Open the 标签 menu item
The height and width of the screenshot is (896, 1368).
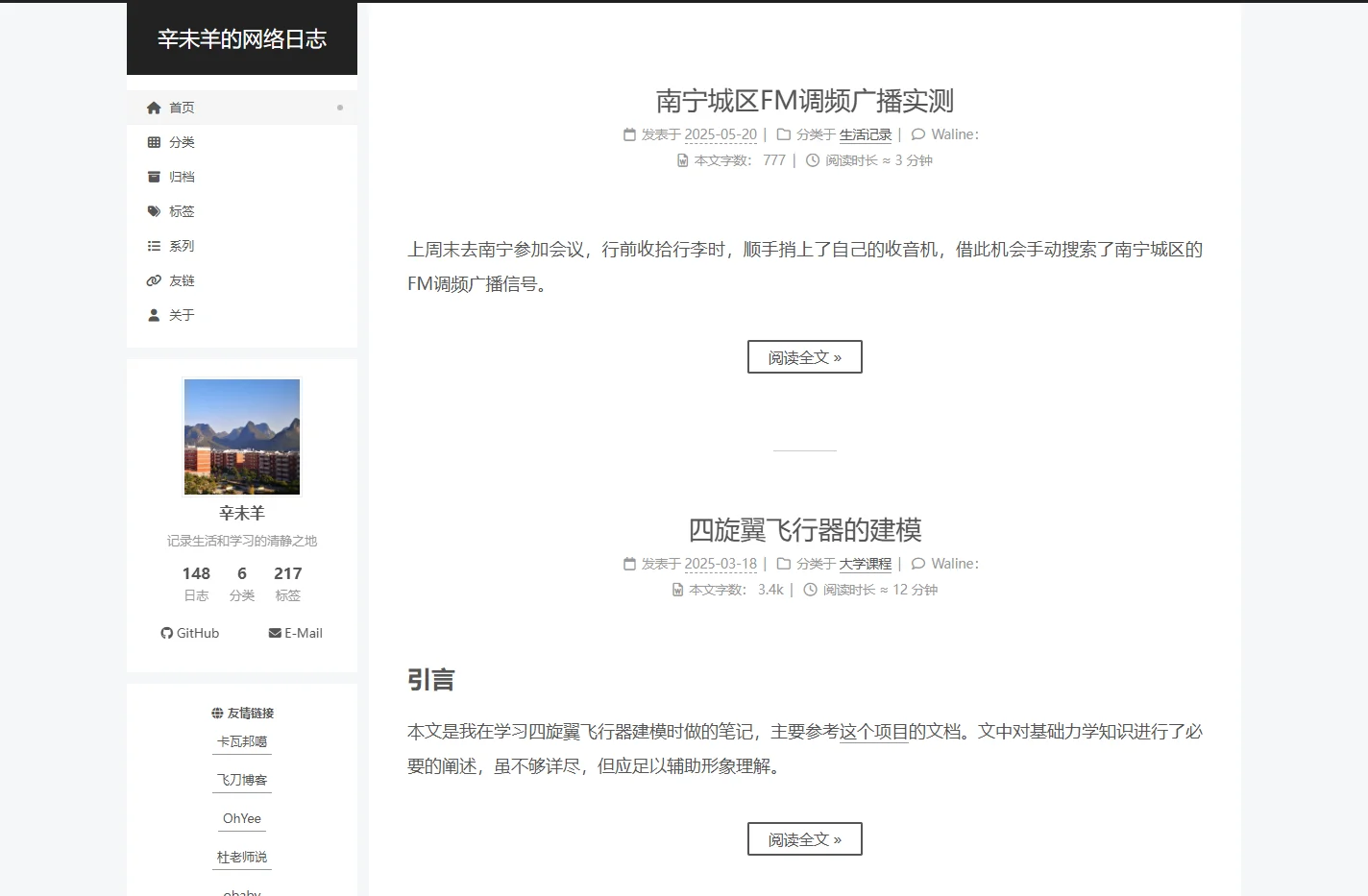[x=242, y=211]
